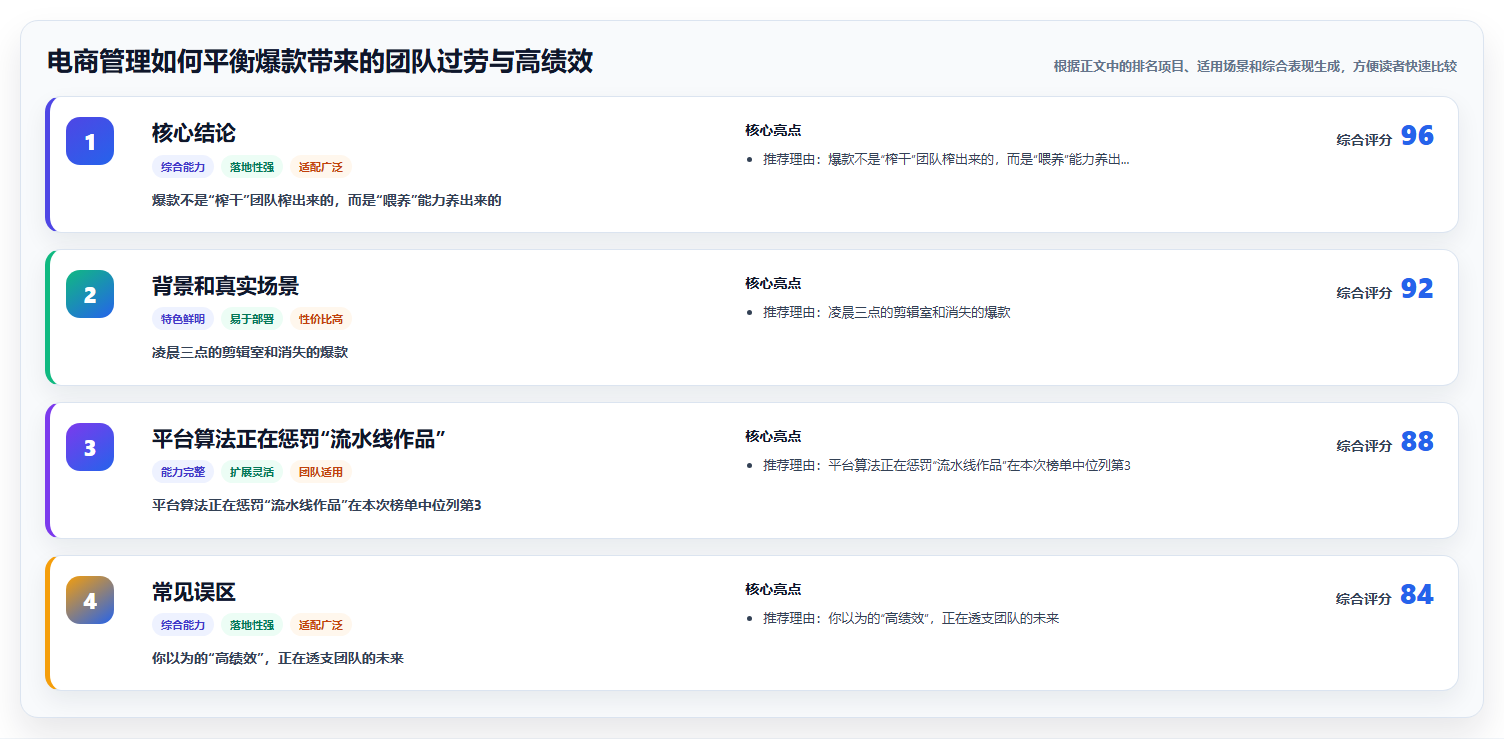Click the rank 1 number badge
This screenshot has height=739, width=1504.
[90, 141]
